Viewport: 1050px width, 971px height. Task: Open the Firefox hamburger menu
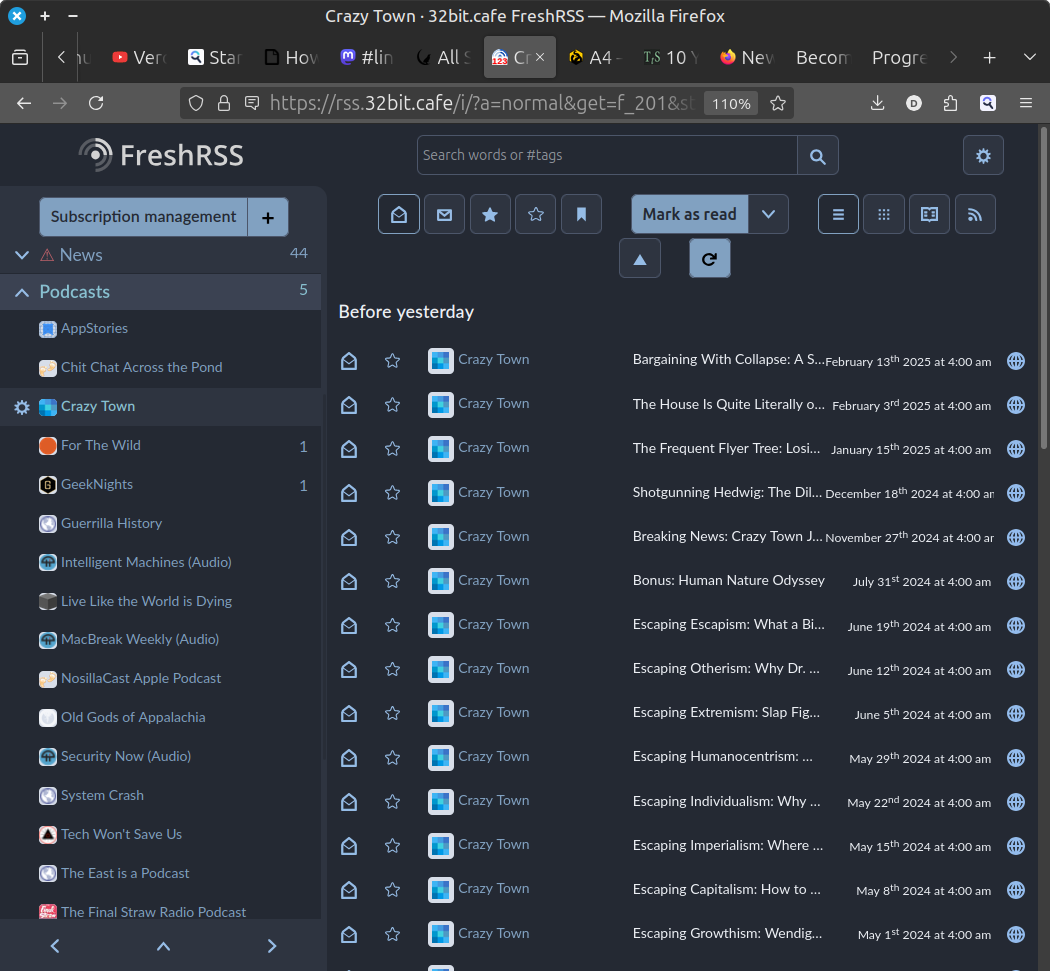(x=1026, y=103)
